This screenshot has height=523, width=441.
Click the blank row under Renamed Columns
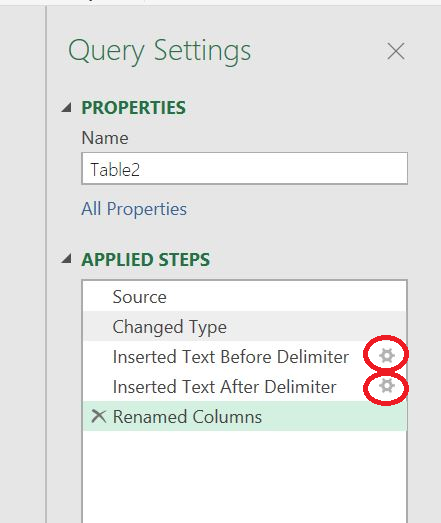coord(245,446)
